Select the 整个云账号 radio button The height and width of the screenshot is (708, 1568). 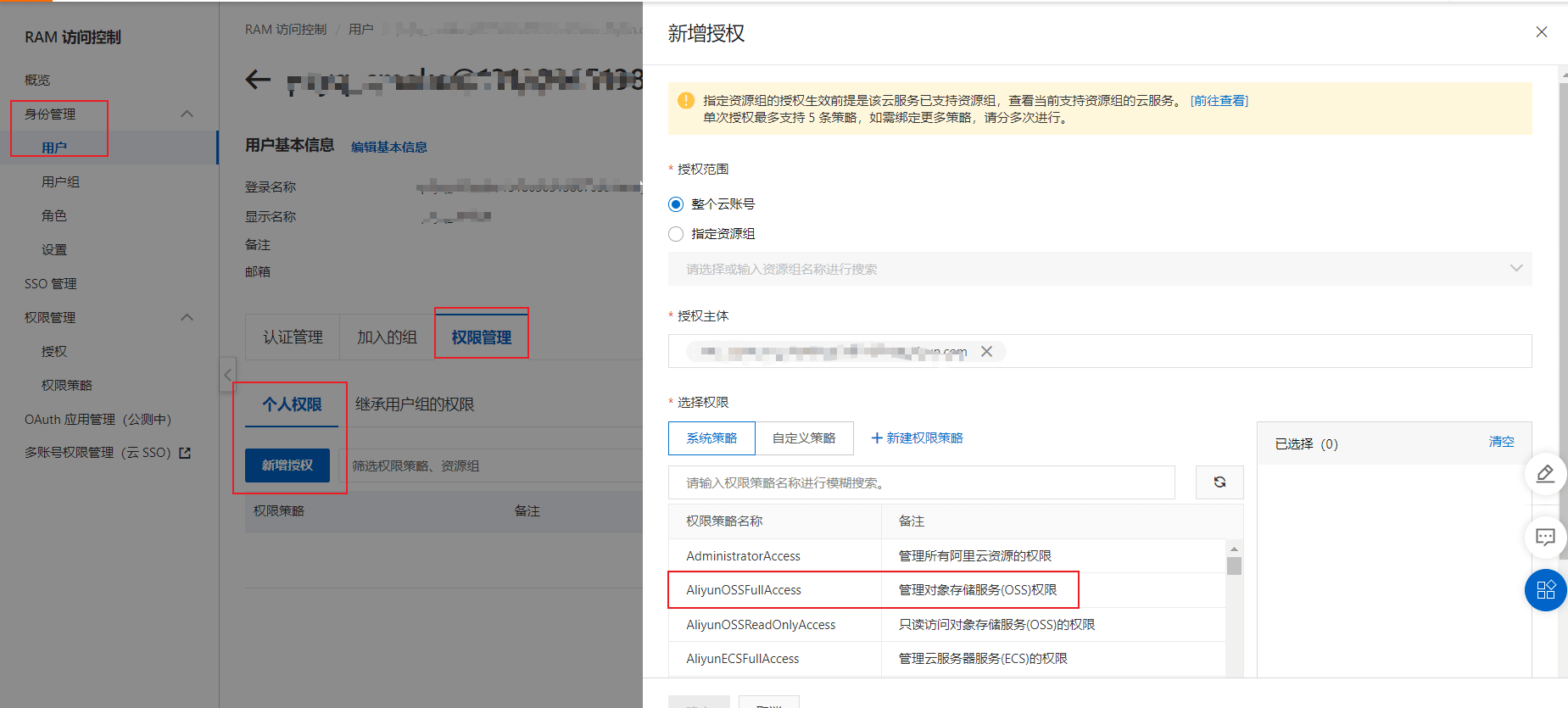[676, 204]
